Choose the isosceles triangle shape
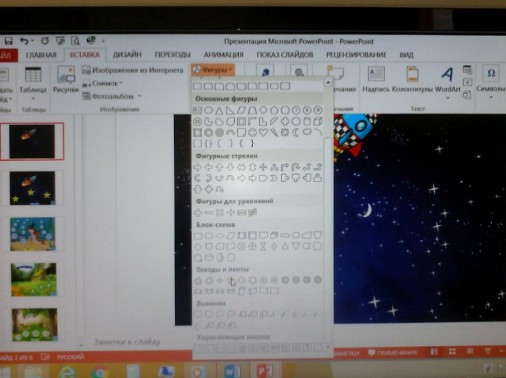 (x=219, y=110)
